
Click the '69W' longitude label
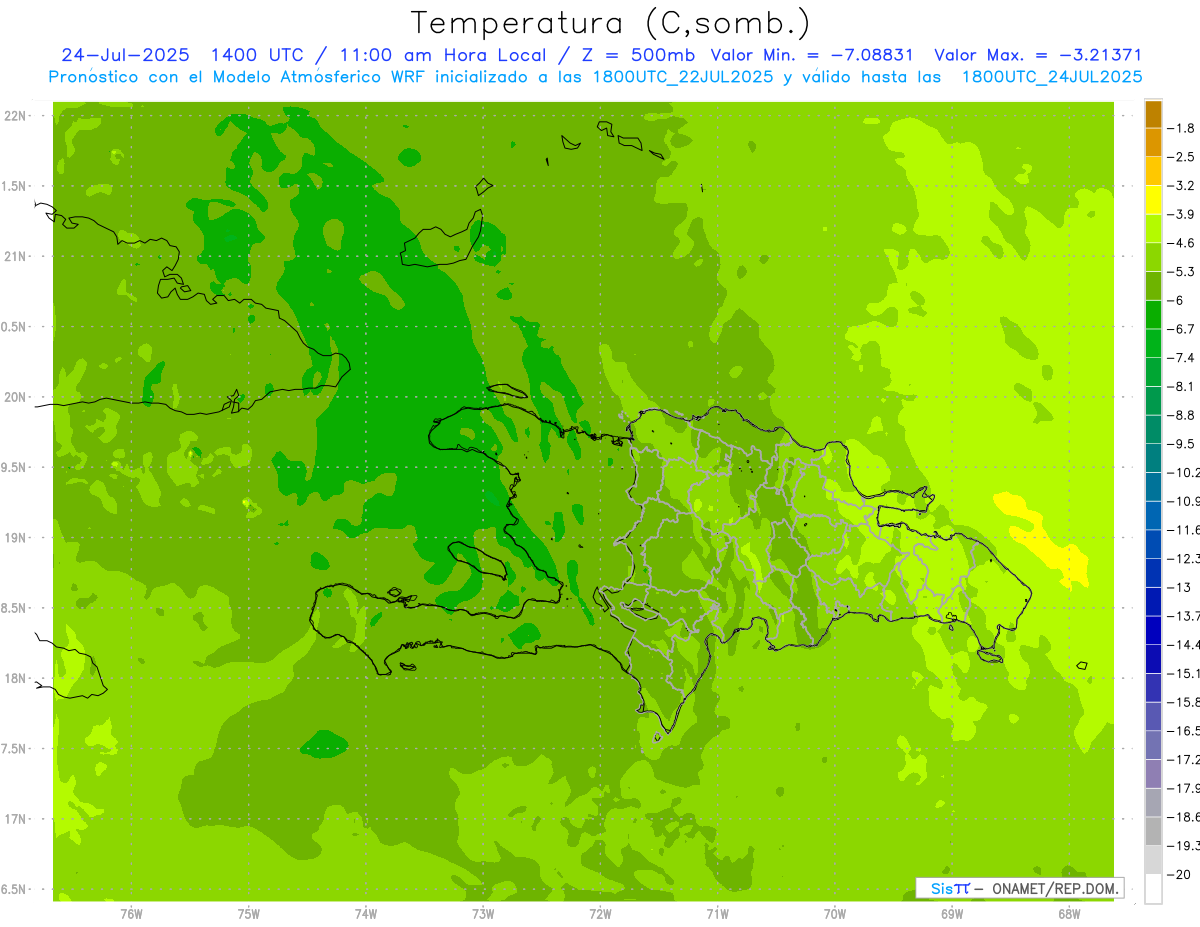click(952, 913)
